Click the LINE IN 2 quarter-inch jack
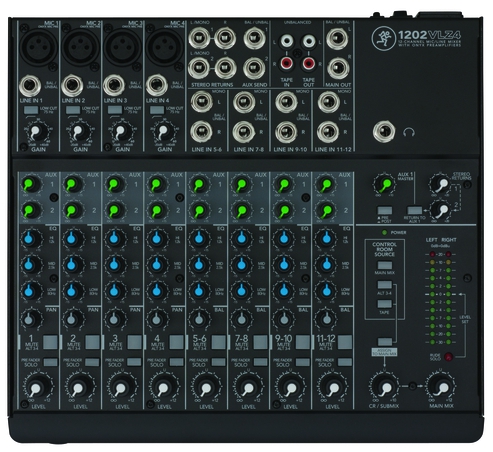This screenshot has width=493, height=452. point(72,85)
